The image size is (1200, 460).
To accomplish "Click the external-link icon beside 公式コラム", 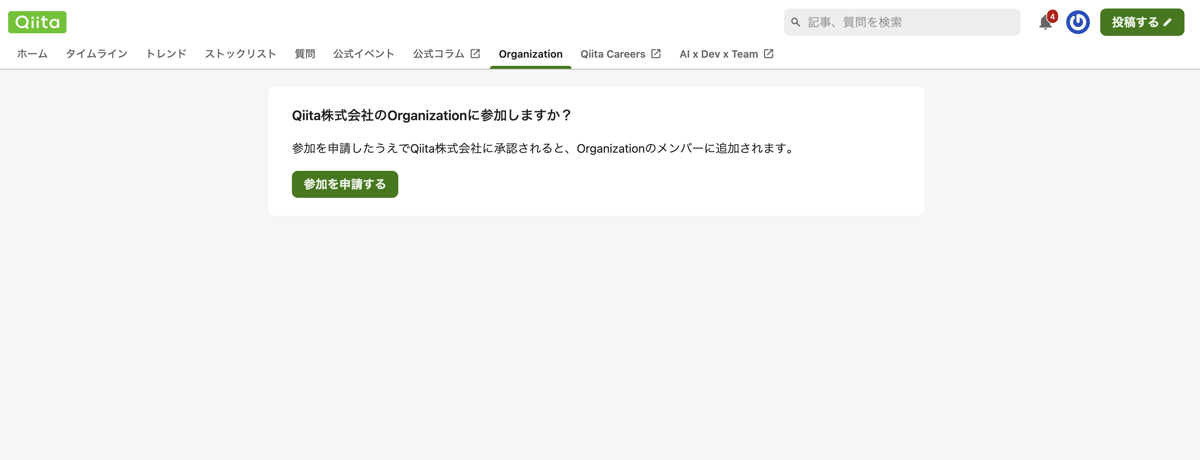I will (x=475, y=54).
